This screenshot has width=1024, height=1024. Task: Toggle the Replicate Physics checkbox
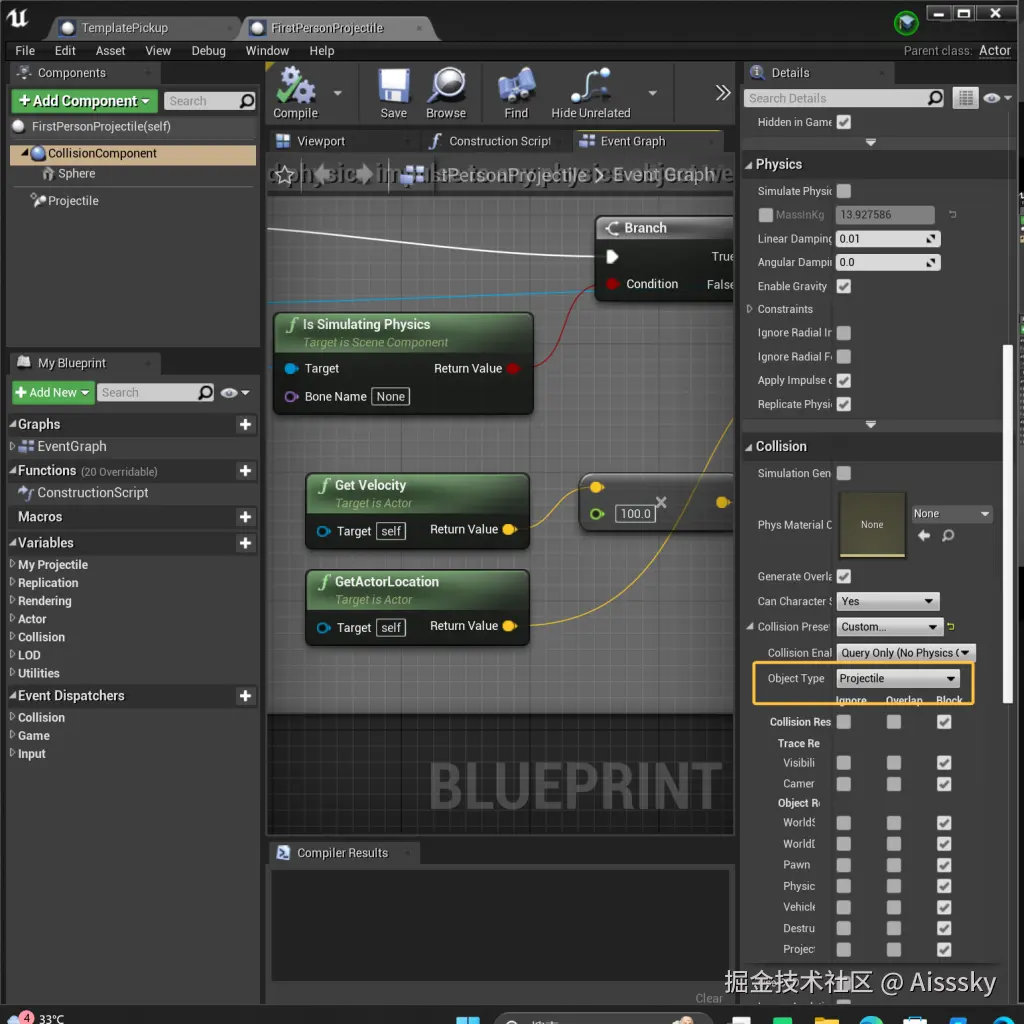coord(844,404)
